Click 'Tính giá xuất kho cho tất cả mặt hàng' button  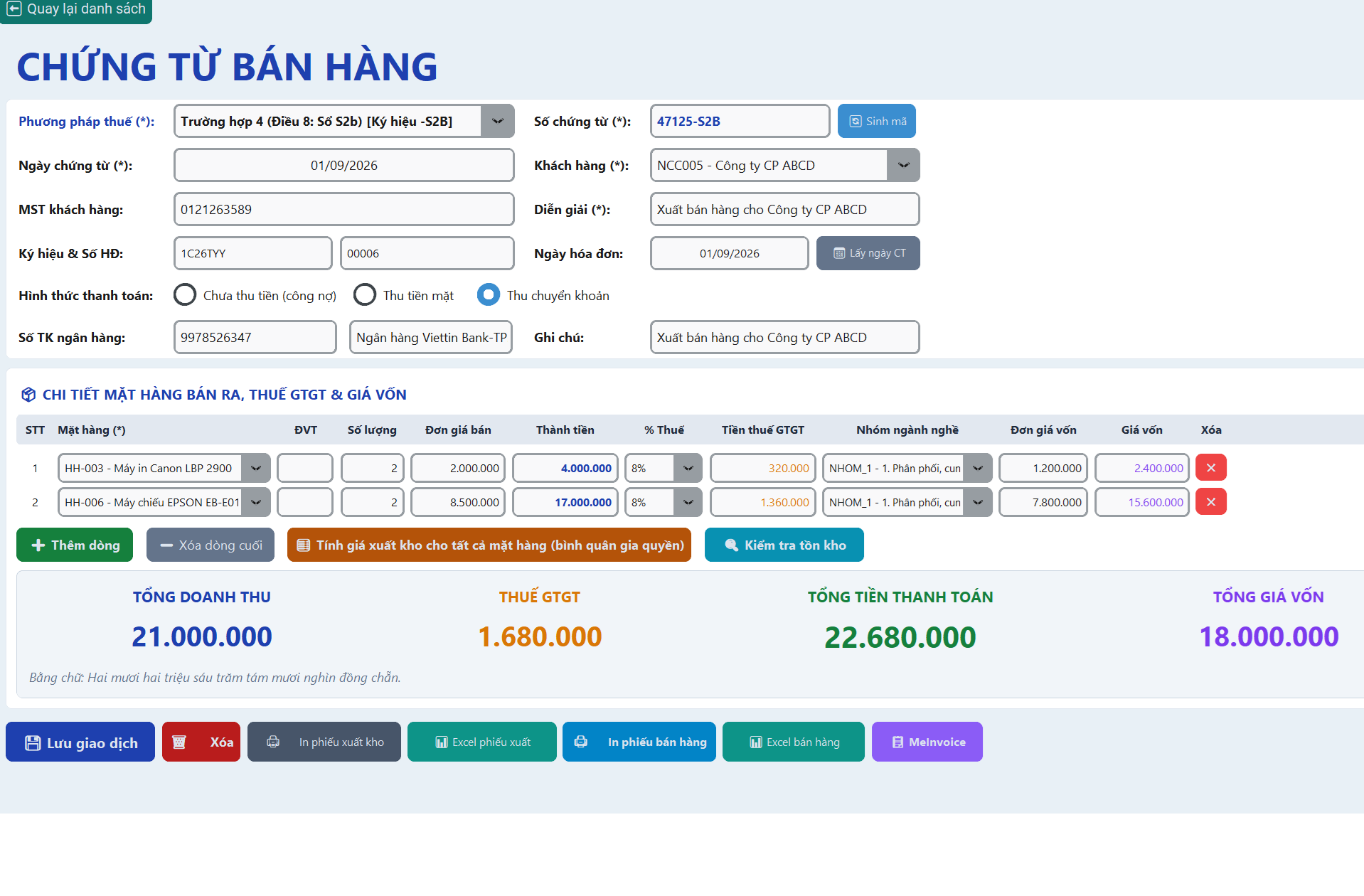[x=489, y=545]
